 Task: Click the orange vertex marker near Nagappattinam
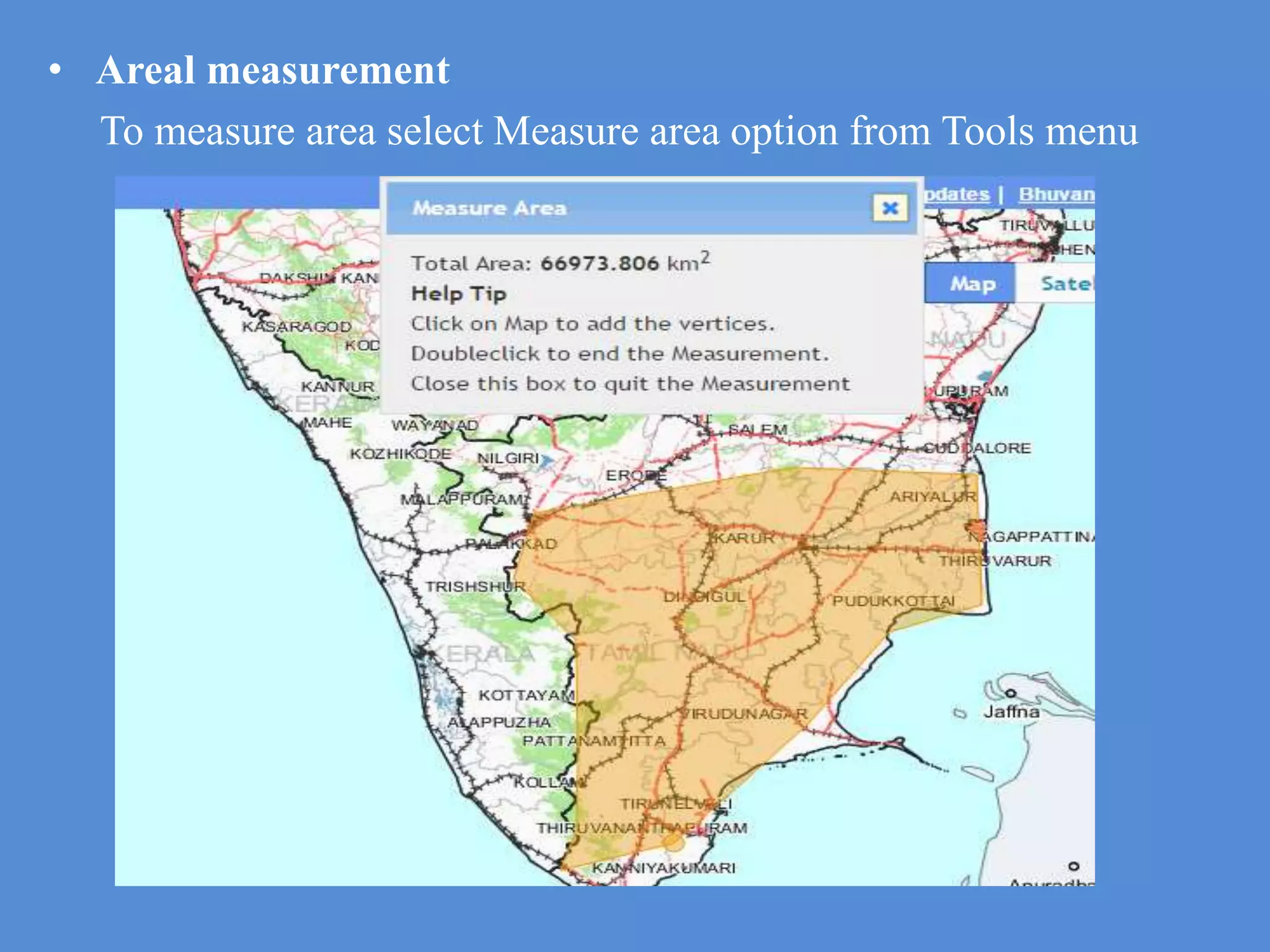(975, 529)
